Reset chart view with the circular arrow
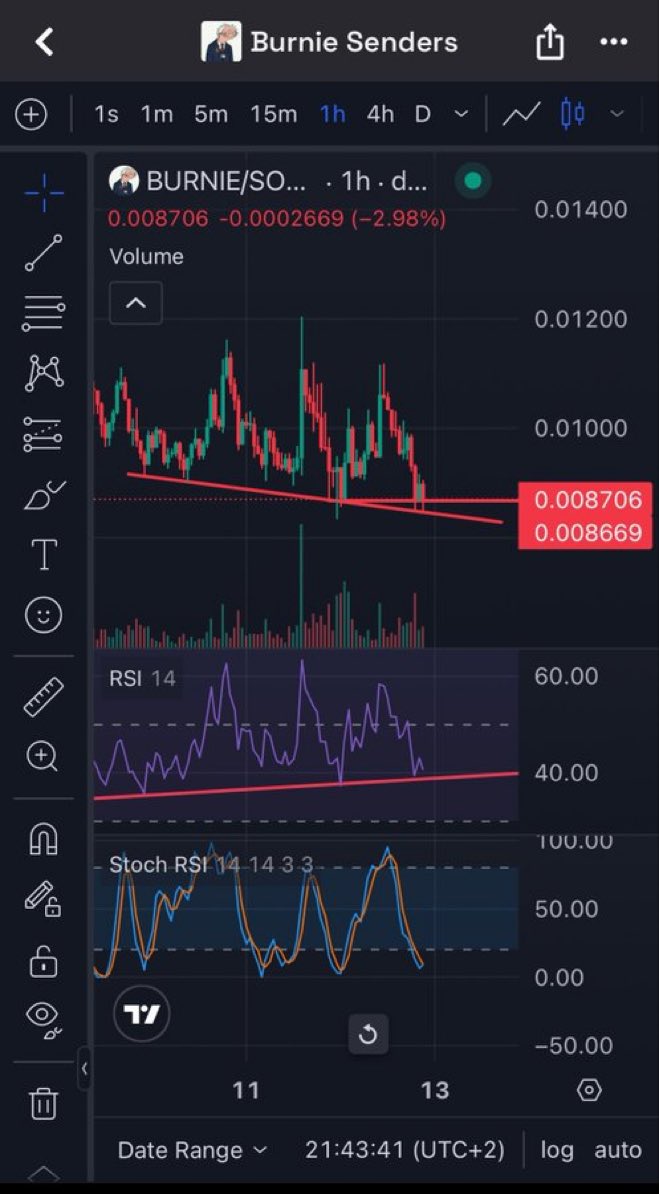 [x=368, y=1034]
